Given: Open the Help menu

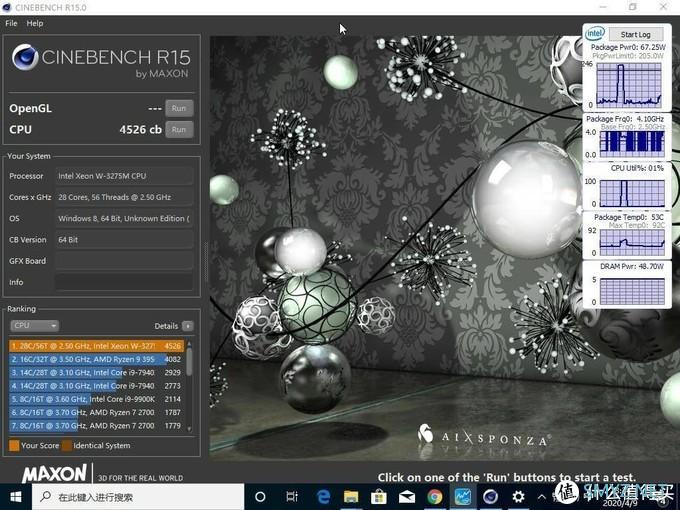Looking at the screenshot, I should [x=35, y=23].
